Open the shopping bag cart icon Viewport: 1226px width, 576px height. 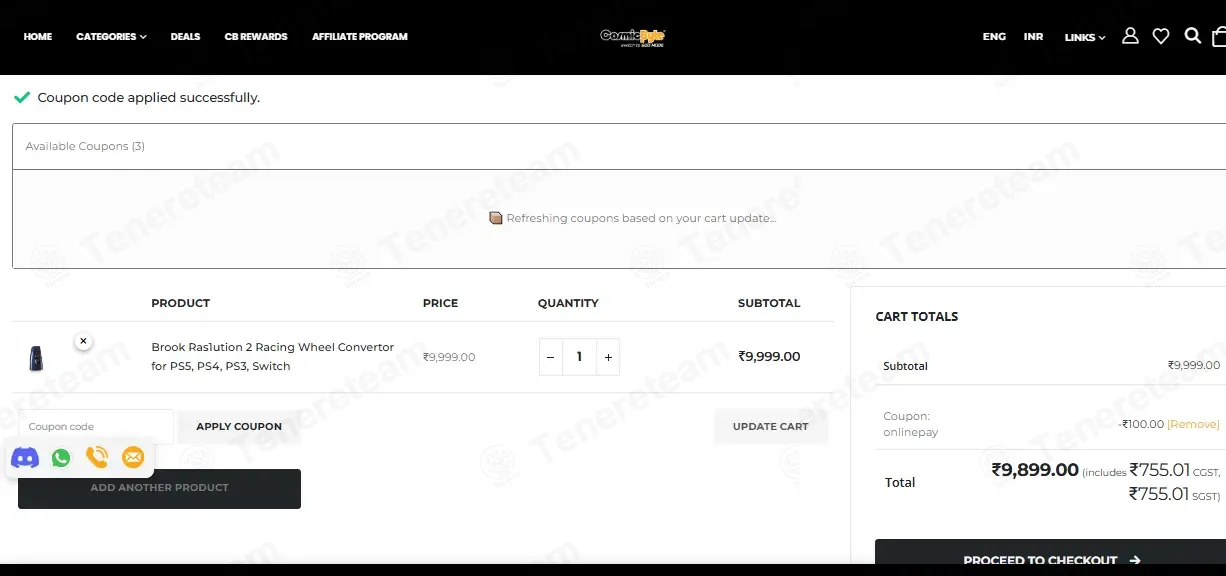point(1219,36)
